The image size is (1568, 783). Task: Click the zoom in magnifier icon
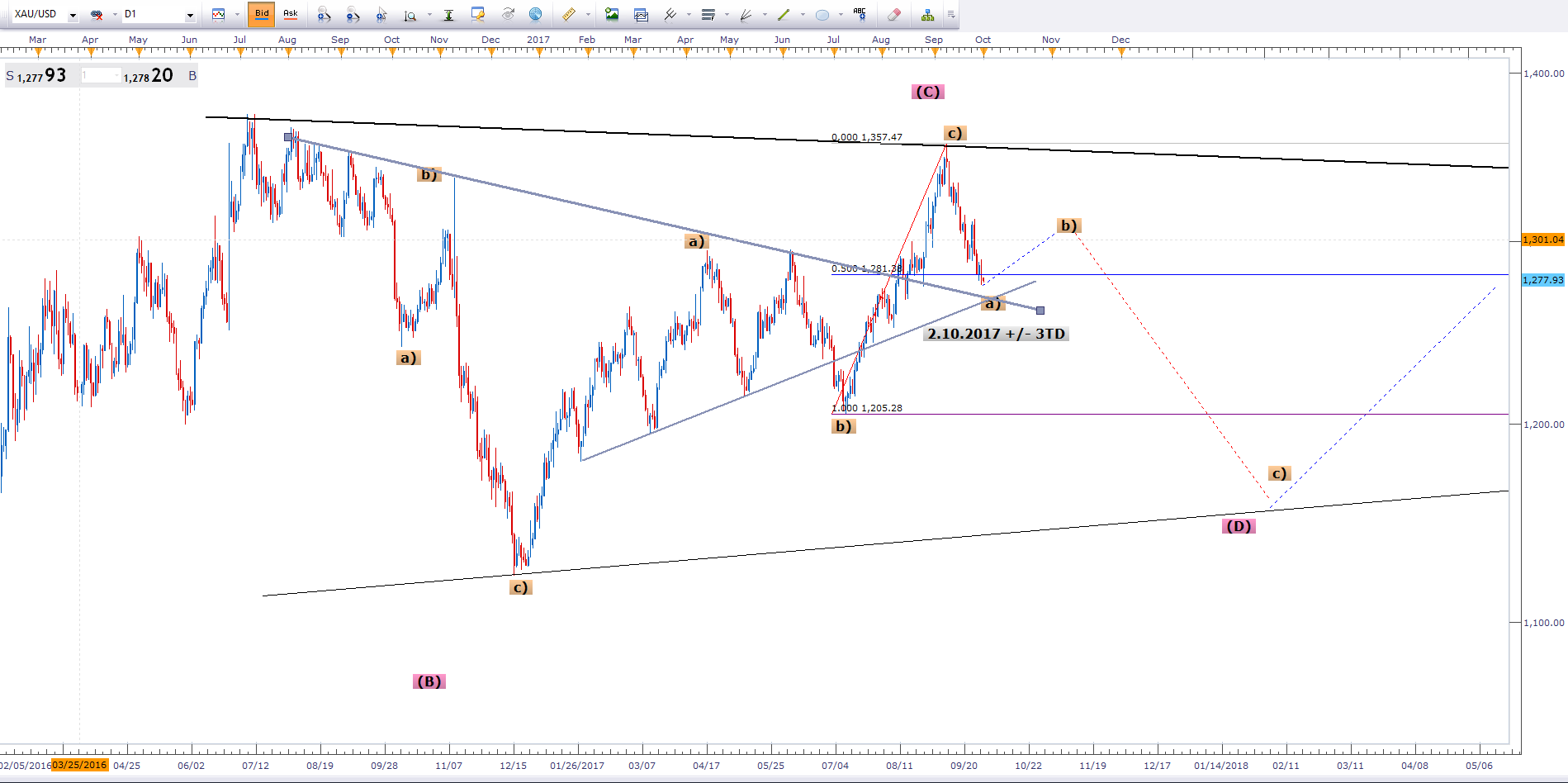(324, 14)
